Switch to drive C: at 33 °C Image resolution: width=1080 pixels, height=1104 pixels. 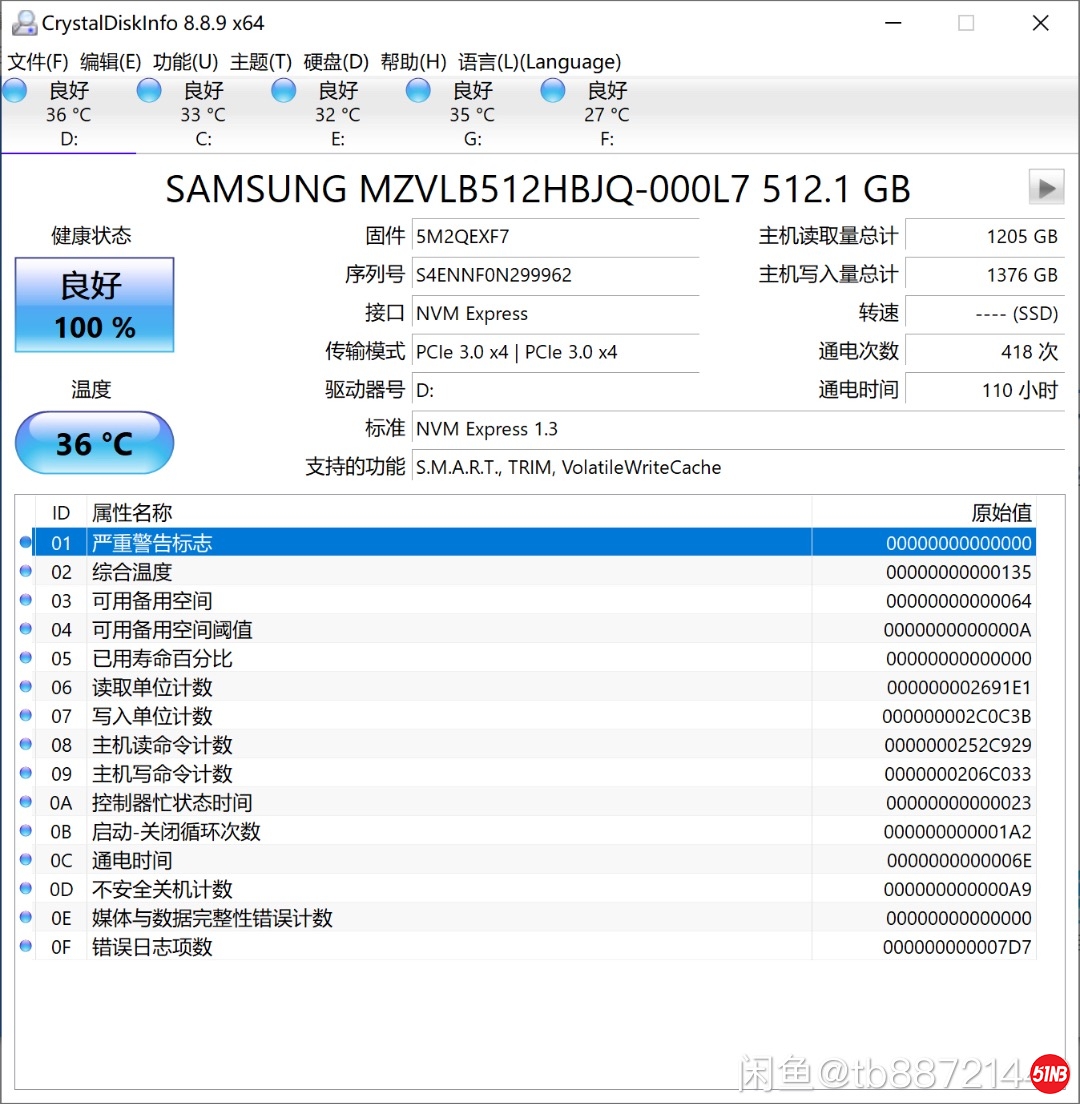point(203,114)
